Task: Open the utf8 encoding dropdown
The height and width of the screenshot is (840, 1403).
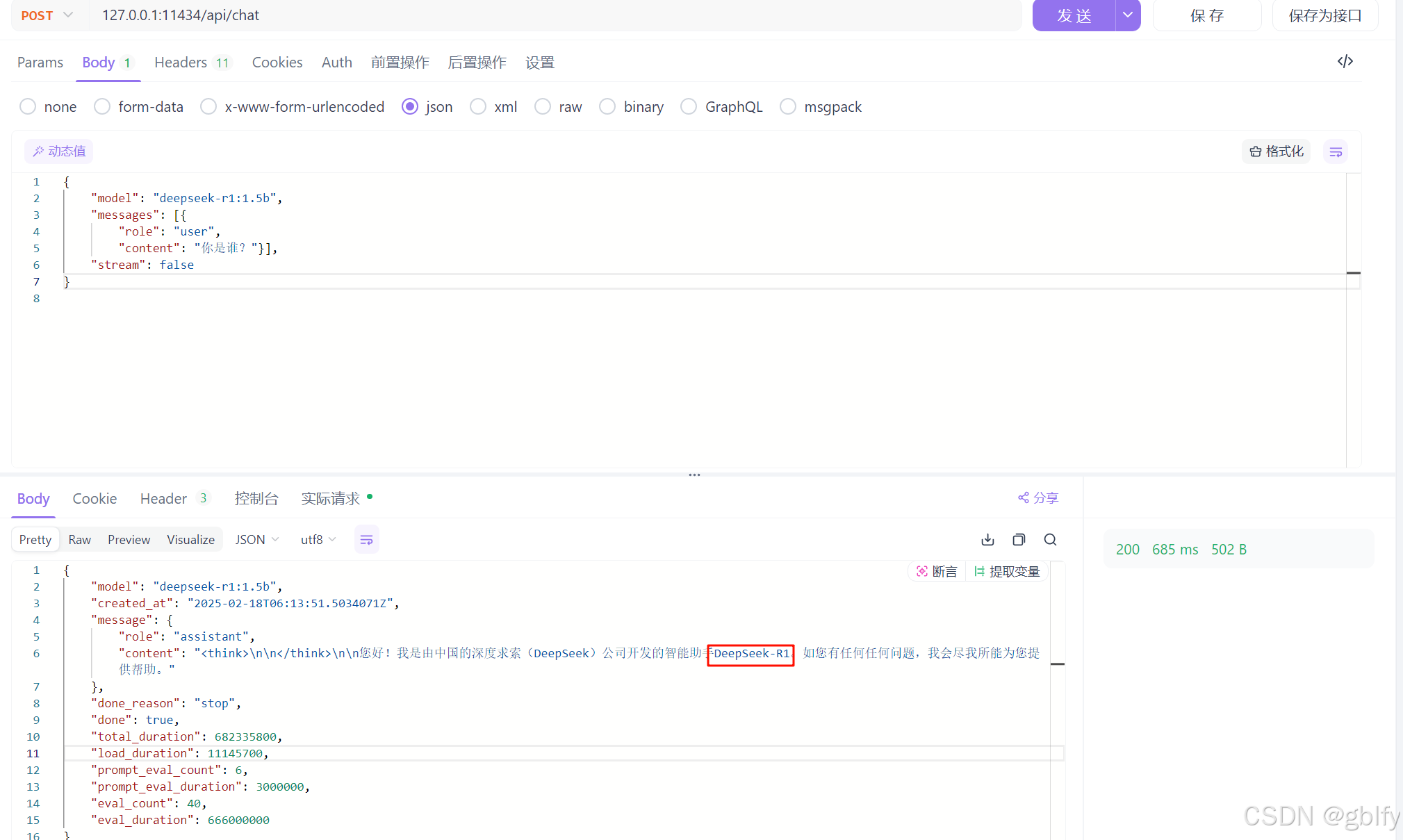Action: (x=318, y=540)
